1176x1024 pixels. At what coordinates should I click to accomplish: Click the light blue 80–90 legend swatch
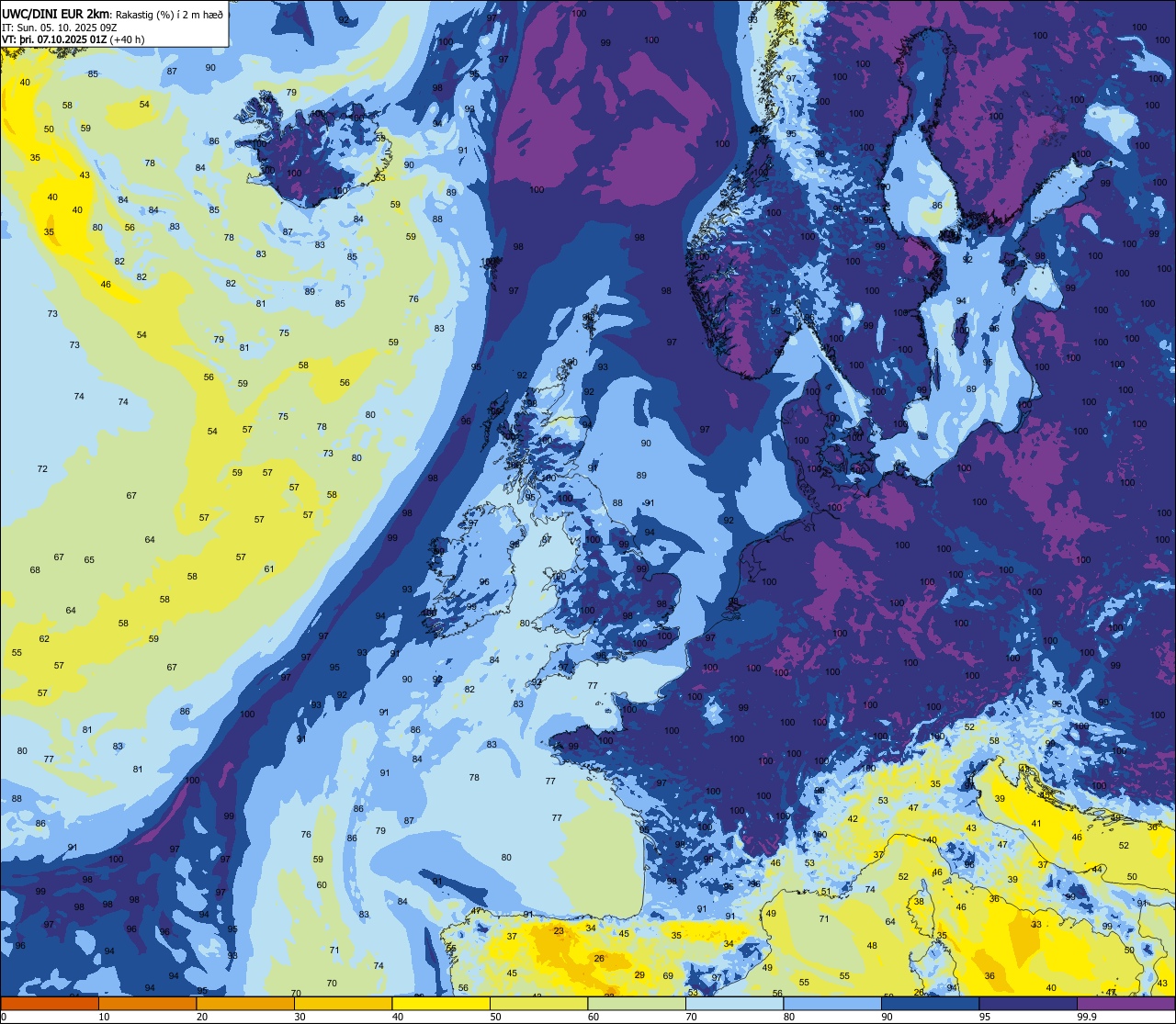point(832,1003)
